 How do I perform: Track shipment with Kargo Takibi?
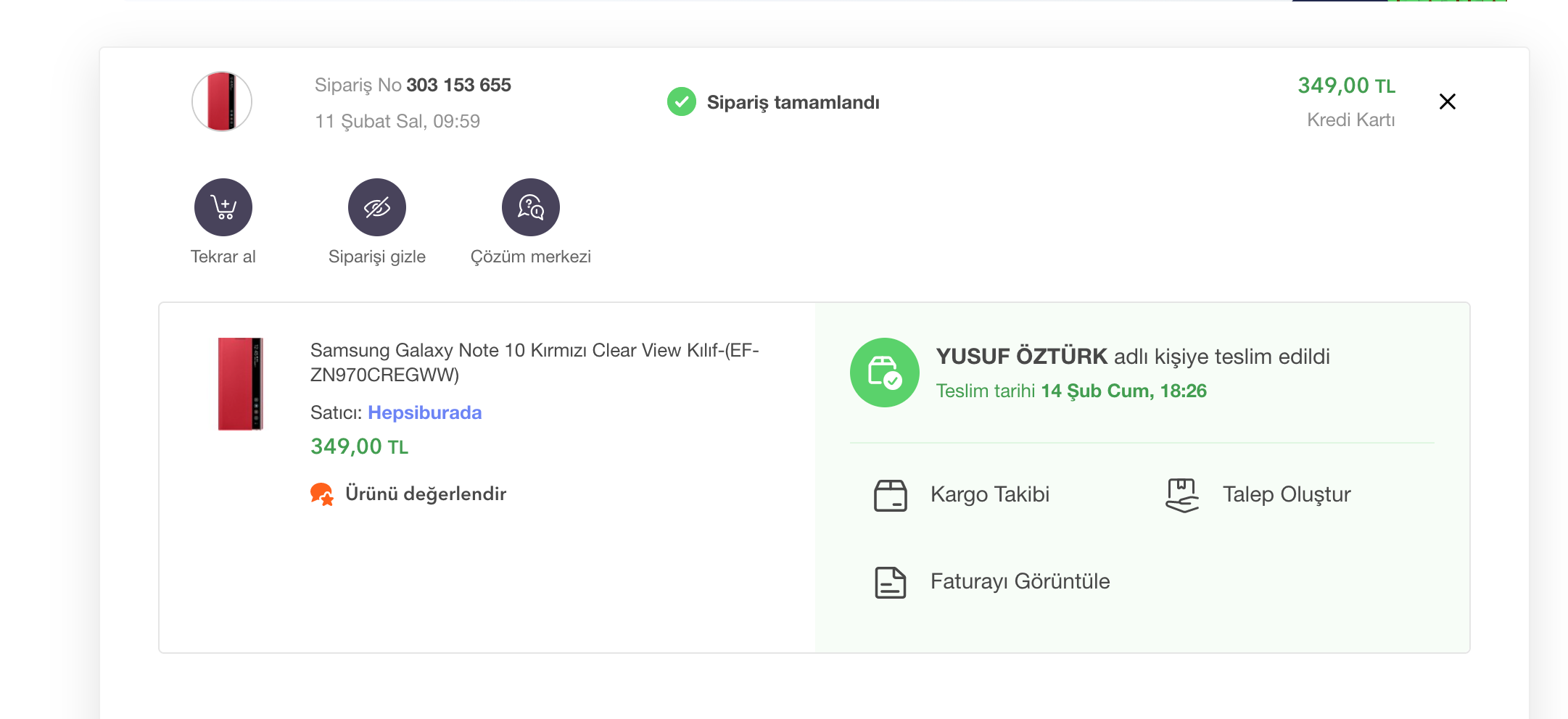[x=990, y=494]
